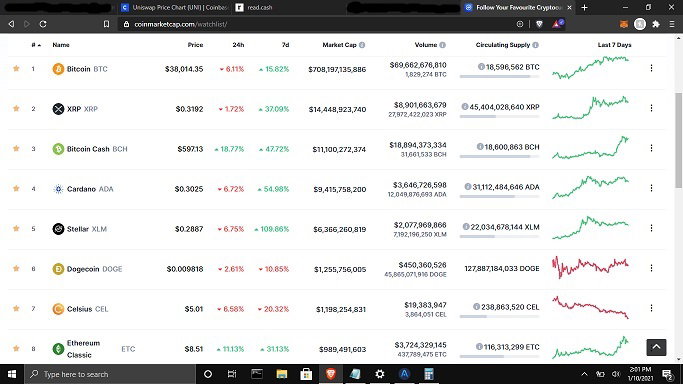Image resolution: width=683 pixels, height=384 pixels.
Task: Click the Brave Shields icon in address bar
Action: click(x=539, y=24)
